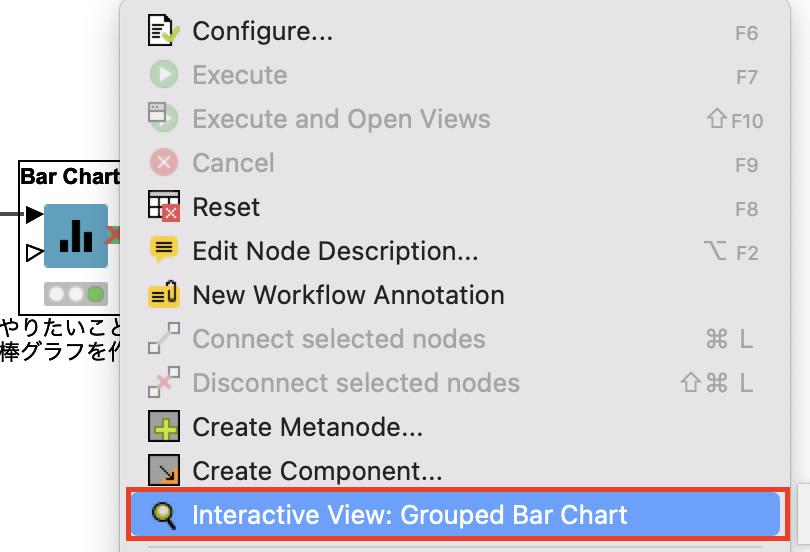Click the magnifier Interactive View icon

point(164,515)
